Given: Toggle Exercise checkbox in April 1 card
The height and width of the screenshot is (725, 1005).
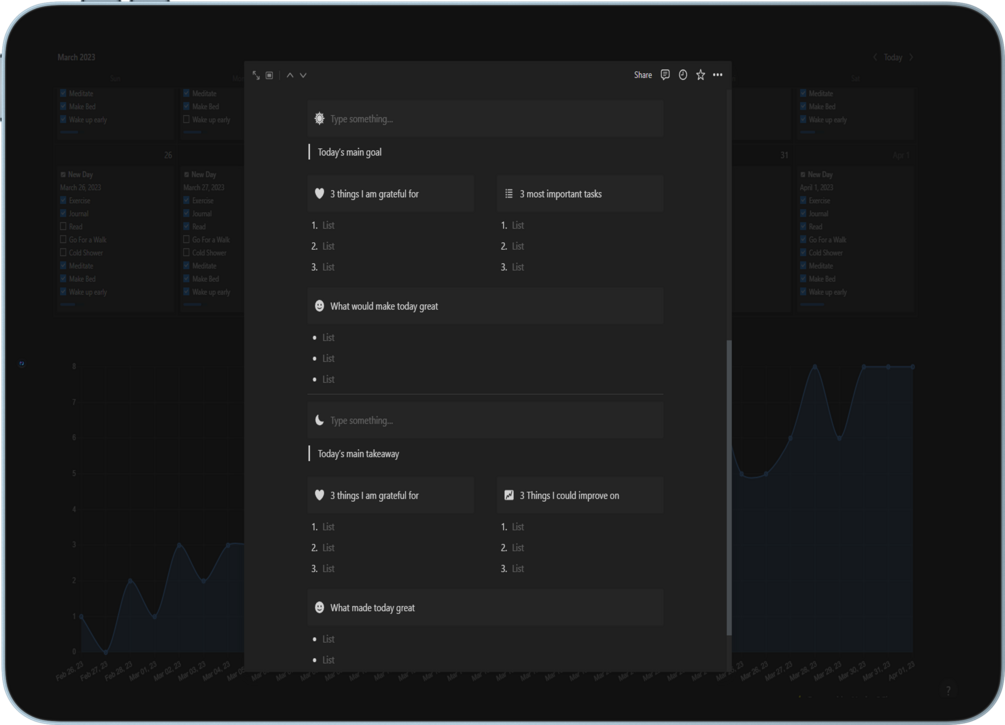Looking at the screenshot, I should click(x=803, y=200).
